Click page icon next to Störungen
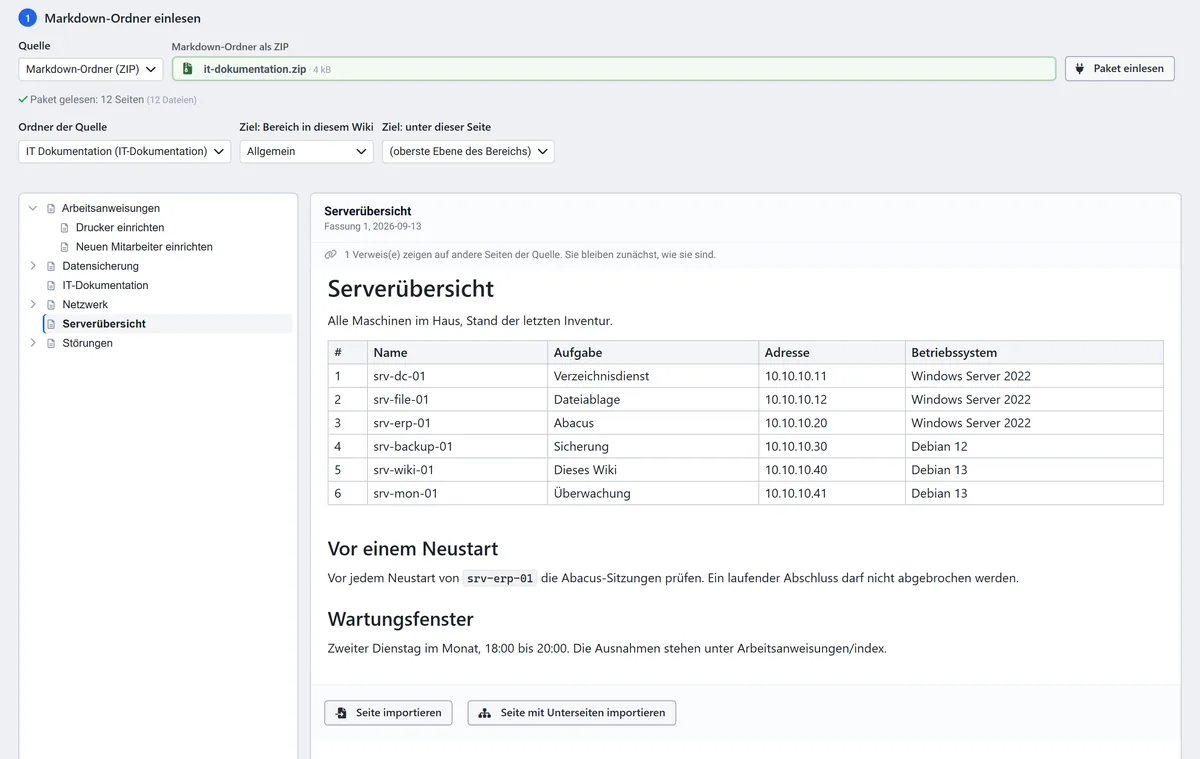1200x759 pixels. (x=51, y=343)
